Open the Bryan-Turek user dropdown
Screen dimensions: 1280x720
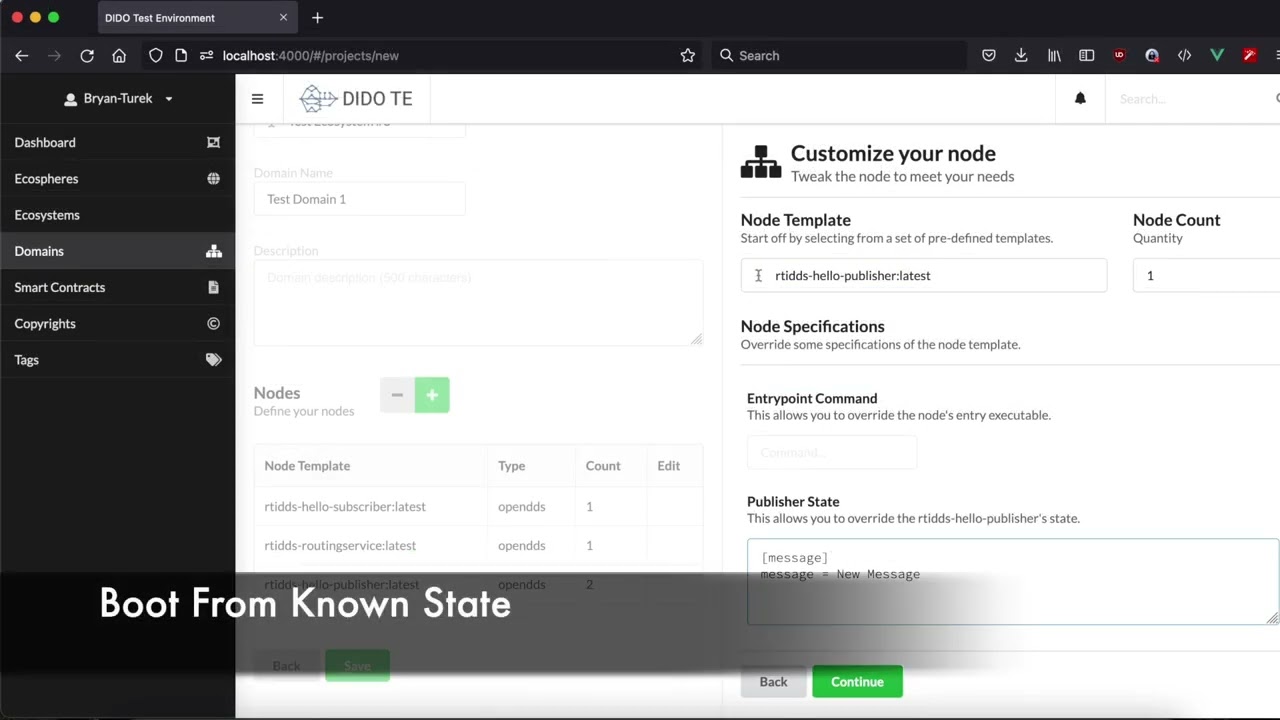(x=118, y=99)
